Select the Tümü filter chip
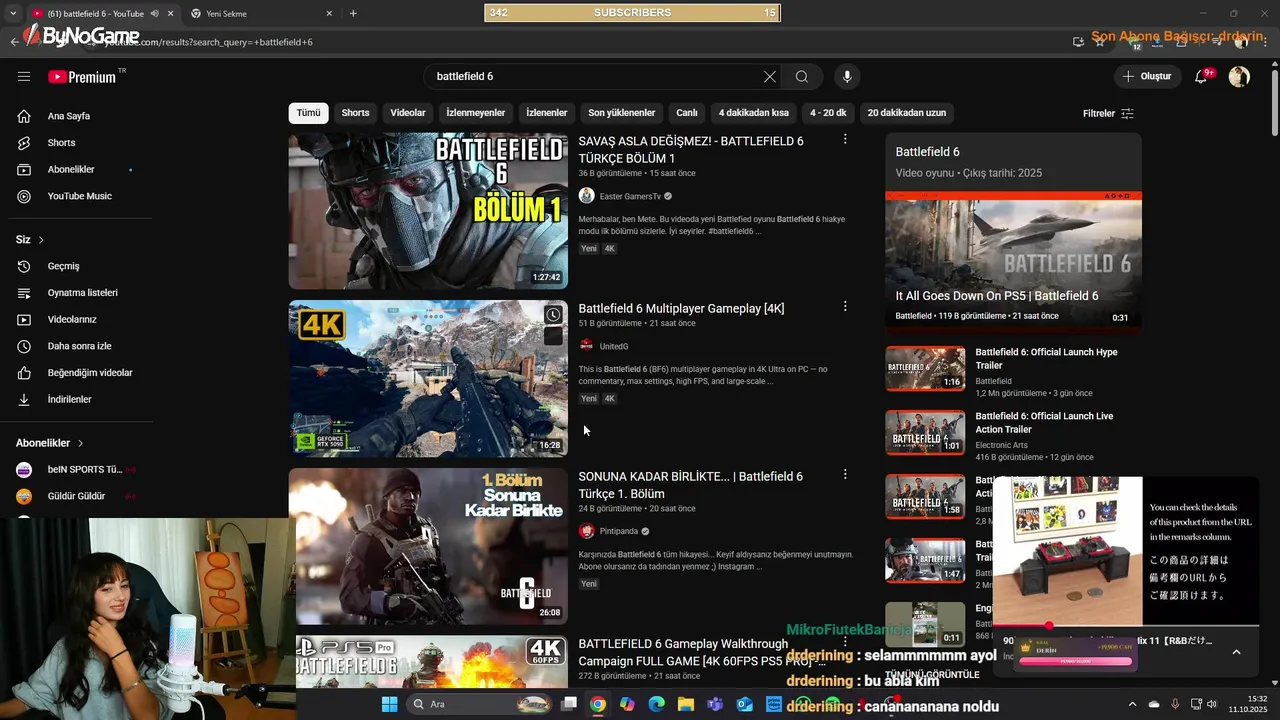This screenshot has height=720, width=1280. pos(308,113)
